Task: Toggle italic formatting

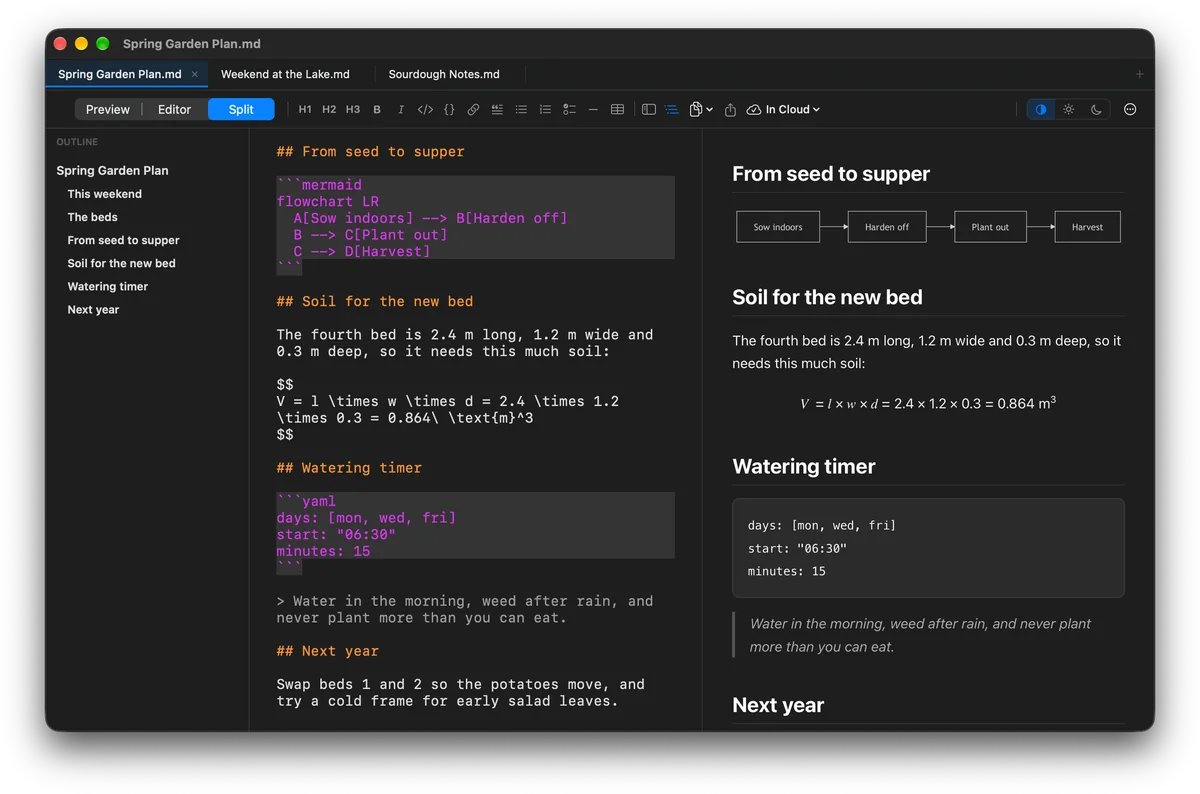Action: point(401,110)
